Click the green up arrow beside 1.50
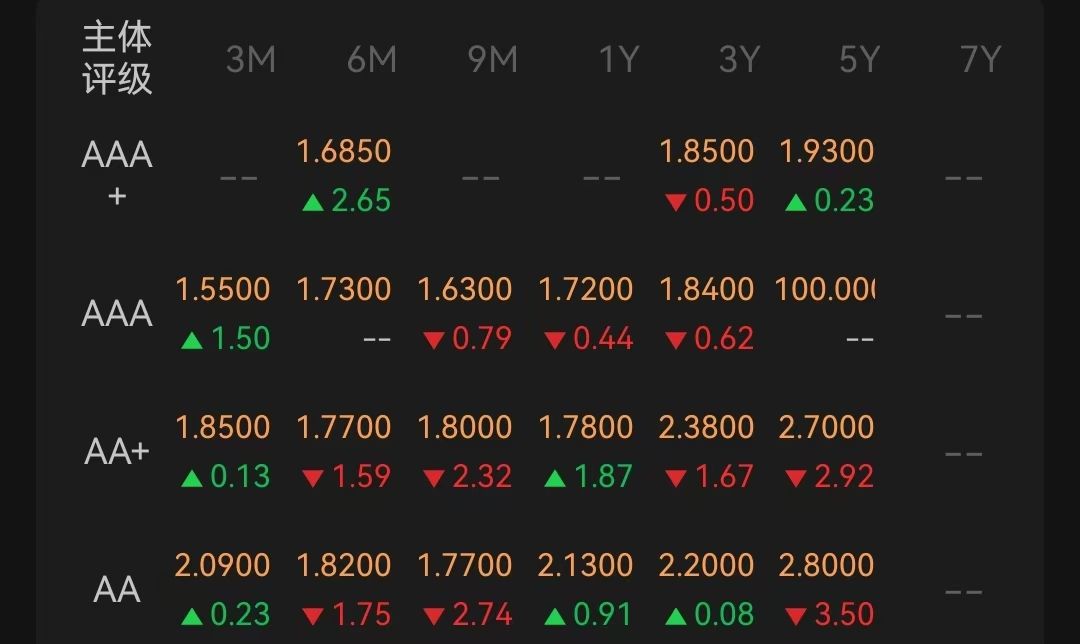The image size is (1080, 644). 192,340
